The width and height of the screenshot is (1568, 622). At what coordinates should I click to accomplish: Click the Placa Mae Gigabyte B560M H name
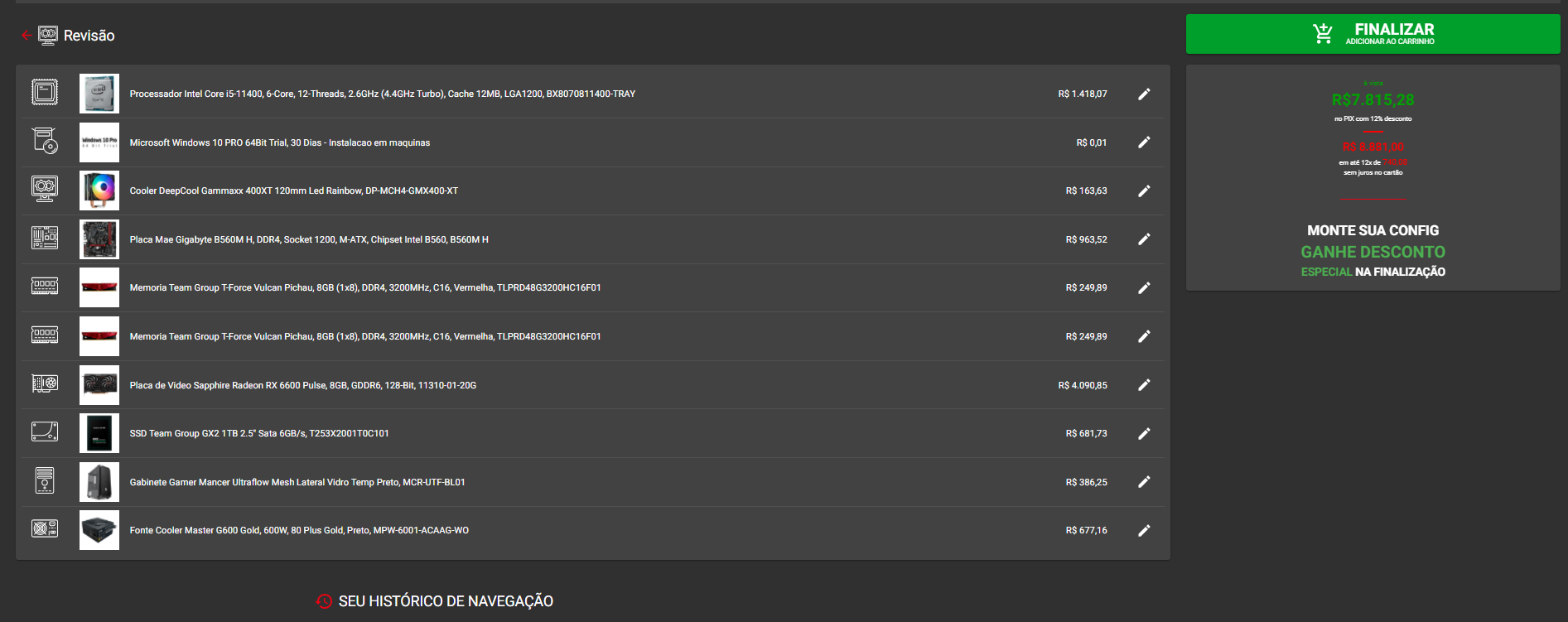pos(309,239)
